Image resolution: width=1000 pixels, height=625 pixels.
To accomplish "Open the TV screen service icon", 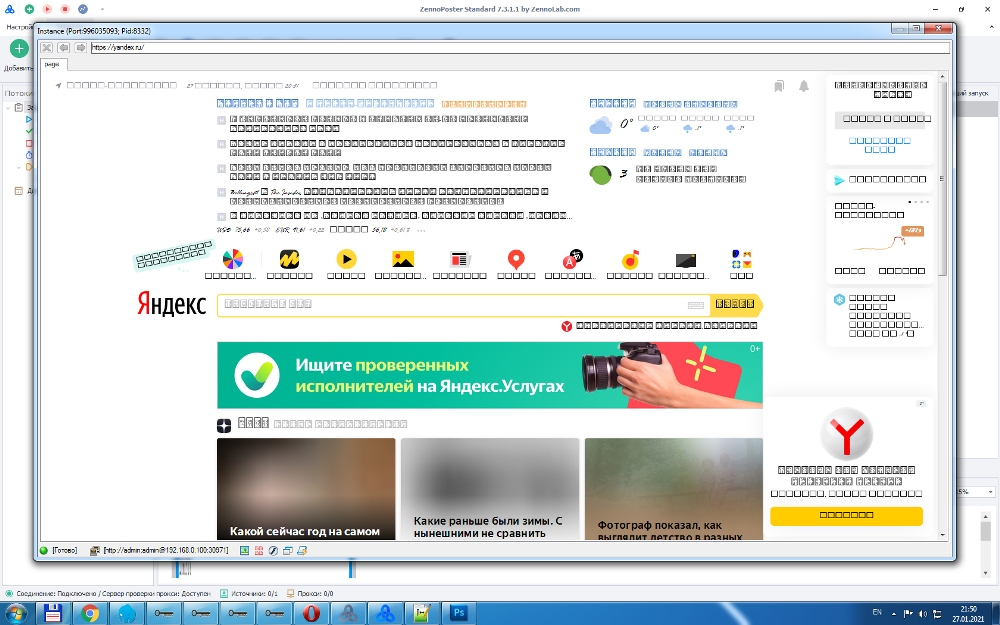I will (x=686, y=260).
